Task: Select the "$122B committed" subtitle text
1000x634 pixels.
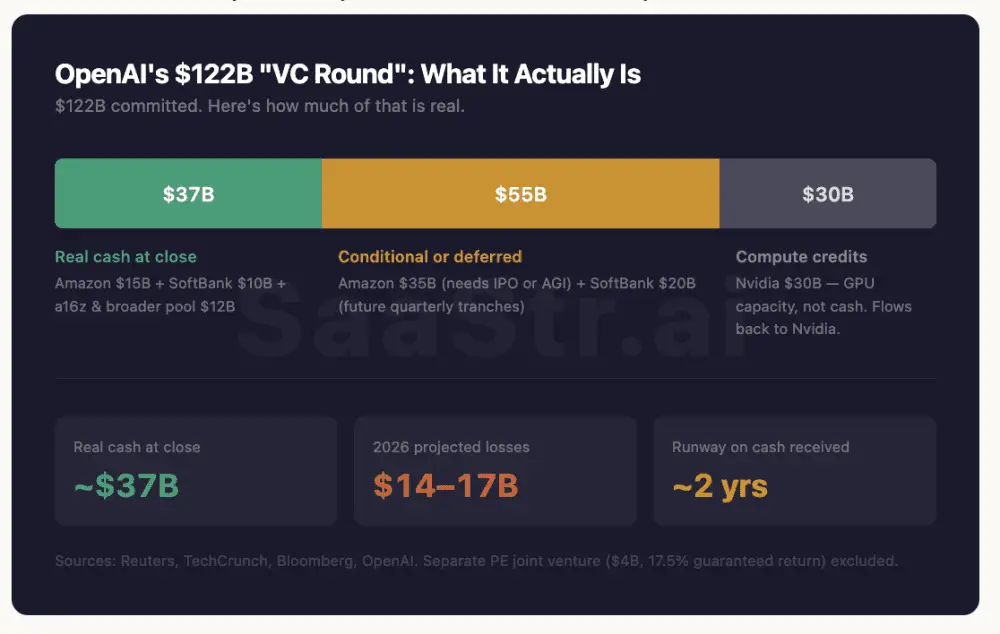Action: 260,105
